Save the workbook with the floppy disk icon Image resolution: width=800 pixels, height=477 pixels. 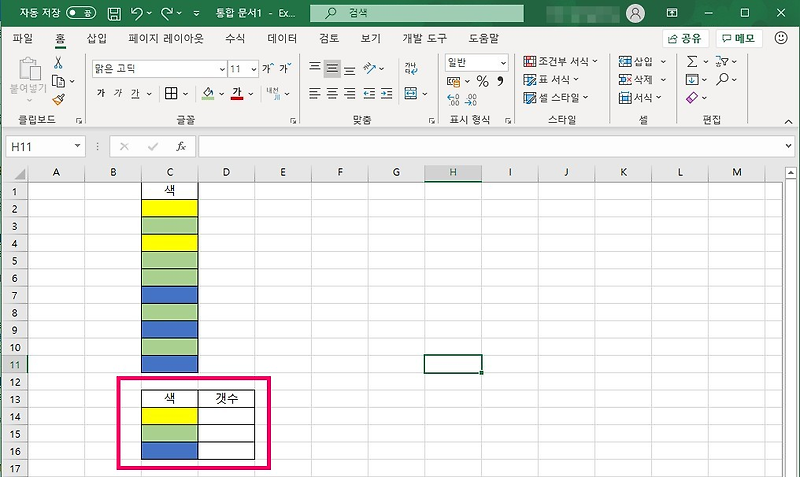pyautogui.click(x=114, y=13)
